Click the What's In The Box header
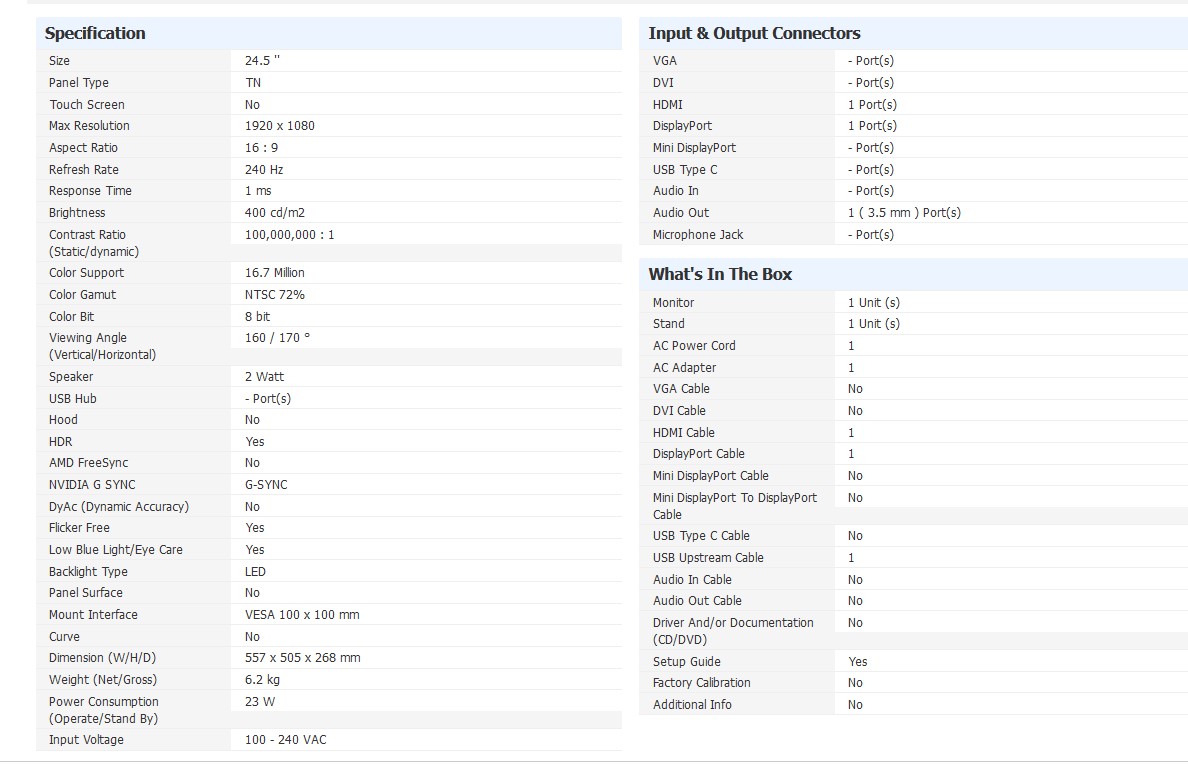1188x767 pixels. coord(720,274)
